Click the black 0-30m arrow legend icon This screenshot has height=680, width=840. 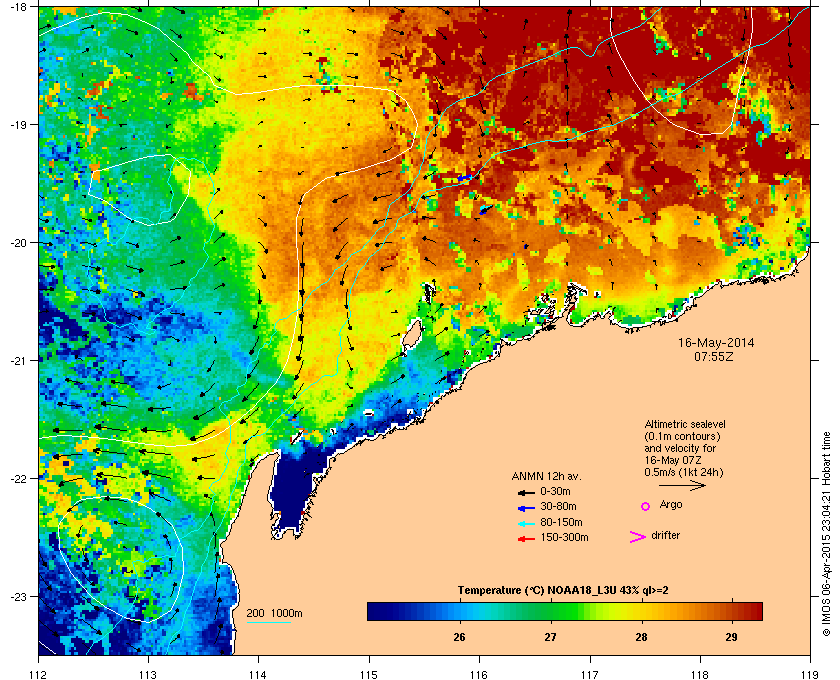click(x=527, y=492)
